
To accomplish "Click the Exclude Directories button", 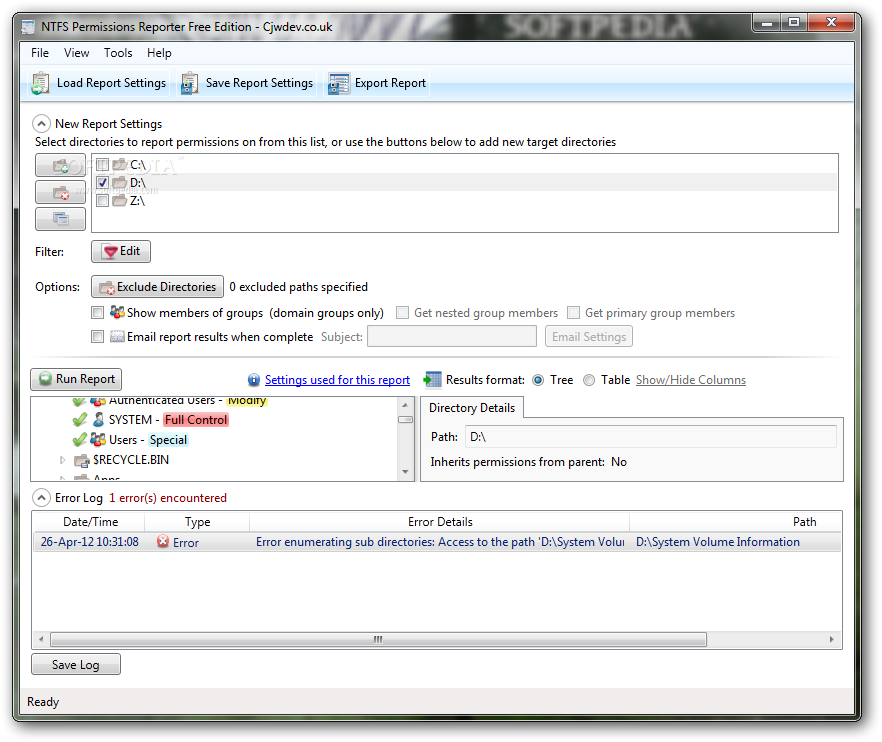I will point(158,287).
